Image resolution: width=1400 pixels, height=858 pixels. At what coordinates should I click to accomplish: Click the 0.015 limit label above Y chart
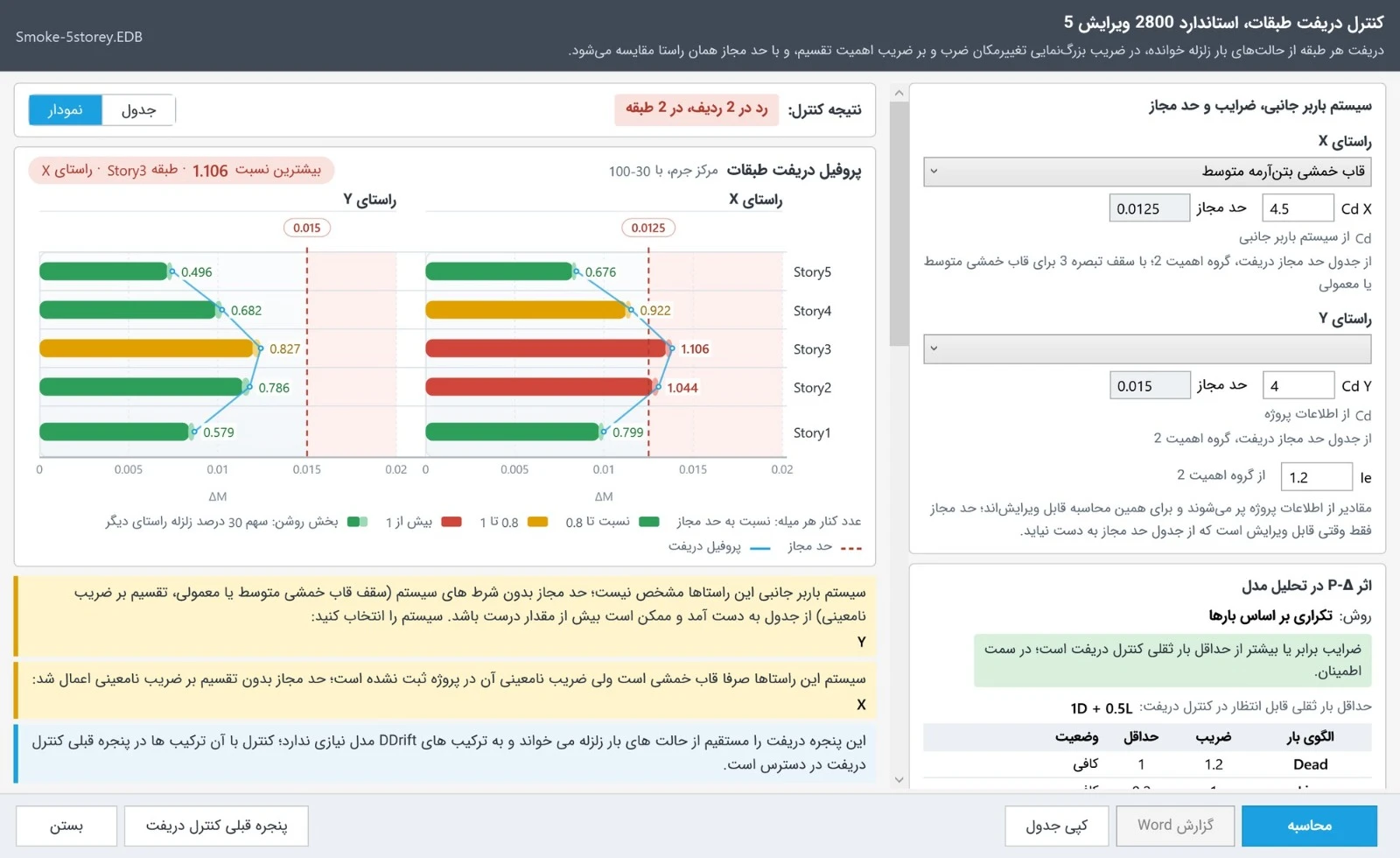[x=307, y=228]
